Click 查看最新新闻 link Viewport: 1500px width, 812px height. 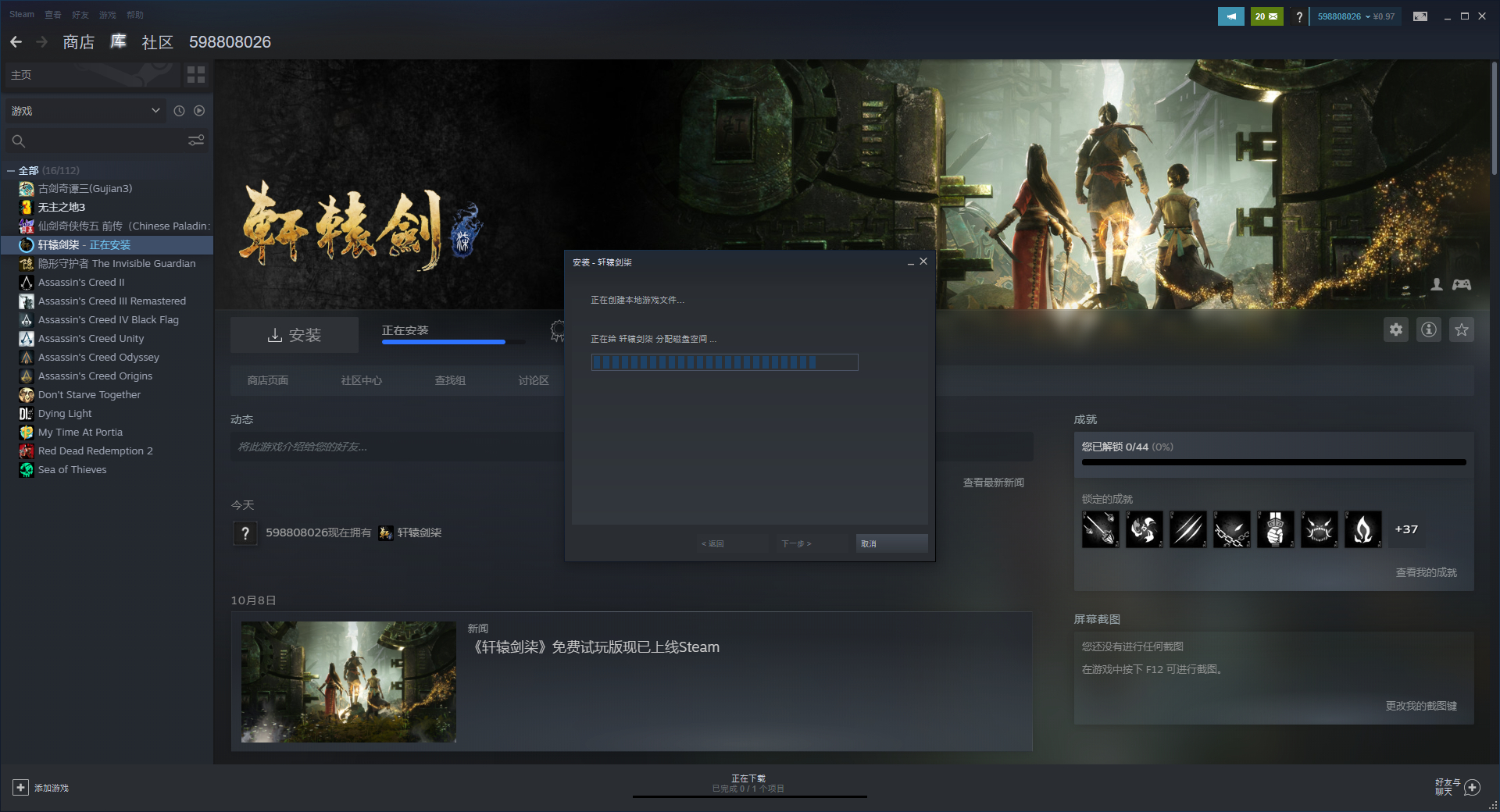[x=993, y=483]
